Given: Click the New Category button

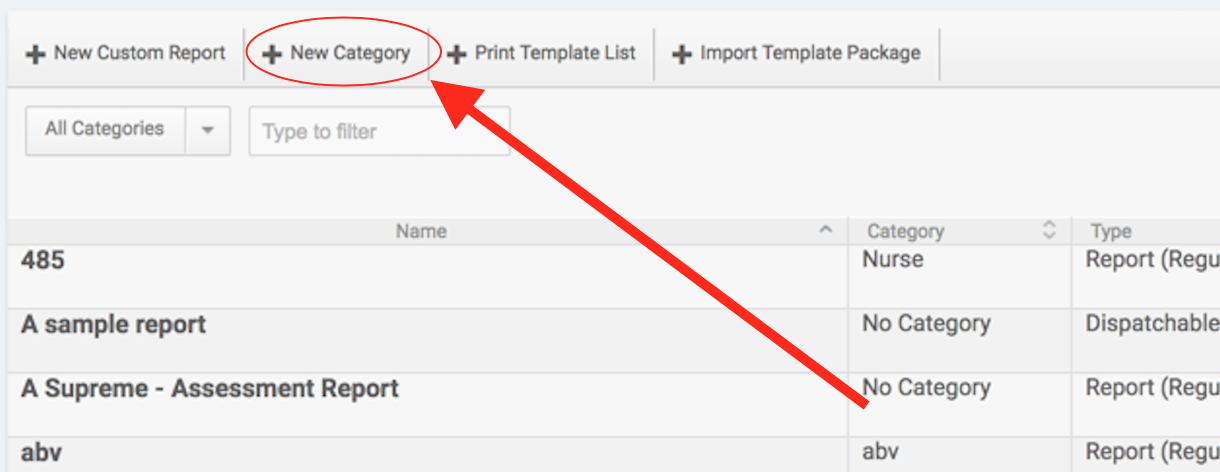Looking at the screenshot, I should point(337,54).
